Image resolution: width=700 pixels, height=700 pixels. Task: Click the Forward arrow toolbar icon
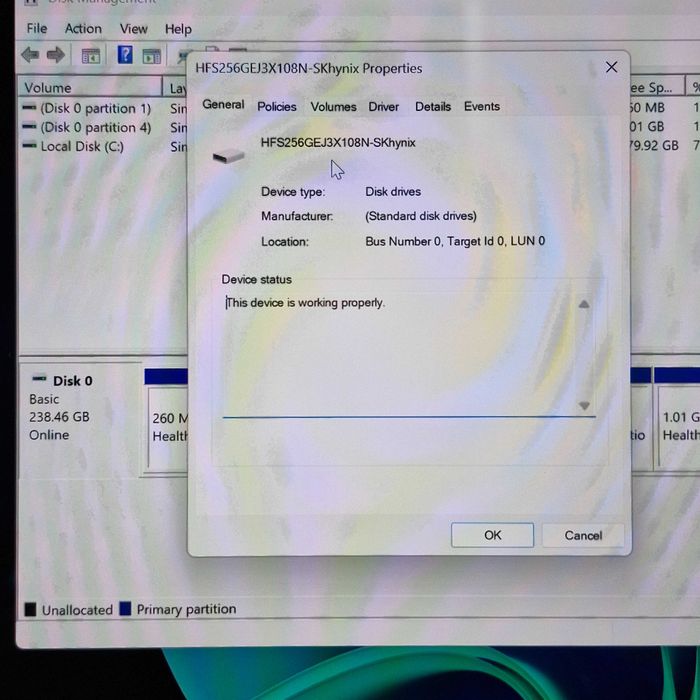click(56, 55)
